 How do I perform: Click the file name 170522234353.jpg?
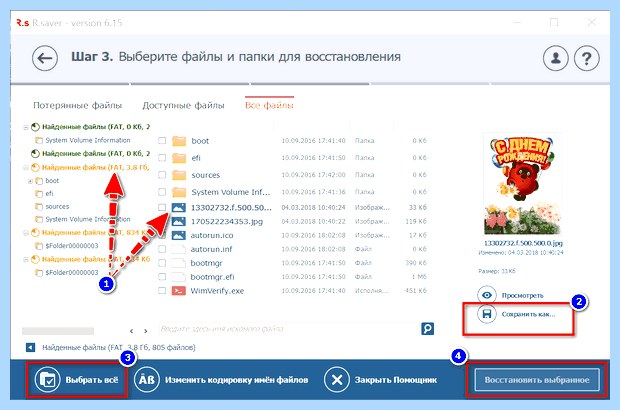[x=227, y=221]
